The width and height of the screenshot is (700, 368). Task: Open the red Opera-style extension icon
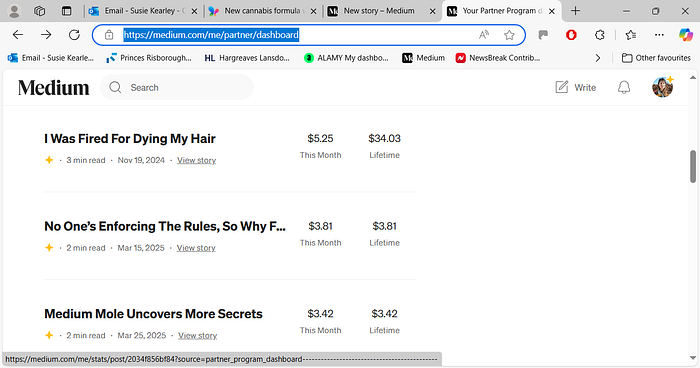click(571, 35)
